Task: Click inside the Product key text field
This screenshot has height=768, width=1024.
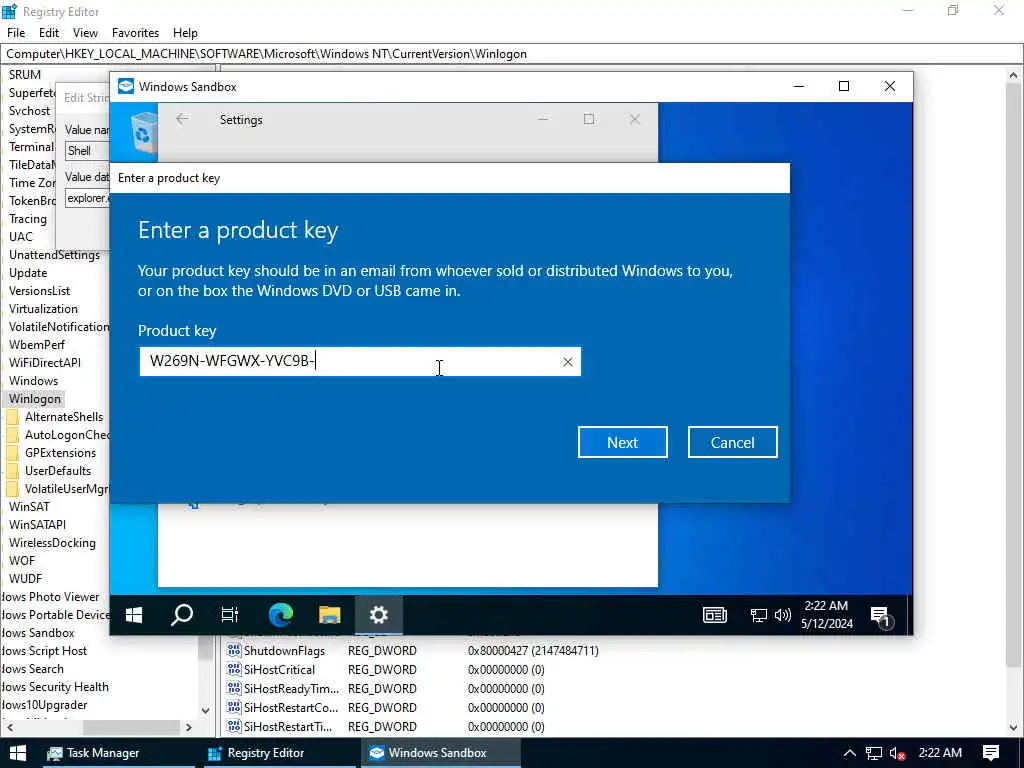Action: pyautogui.click(x=360, y=362)
